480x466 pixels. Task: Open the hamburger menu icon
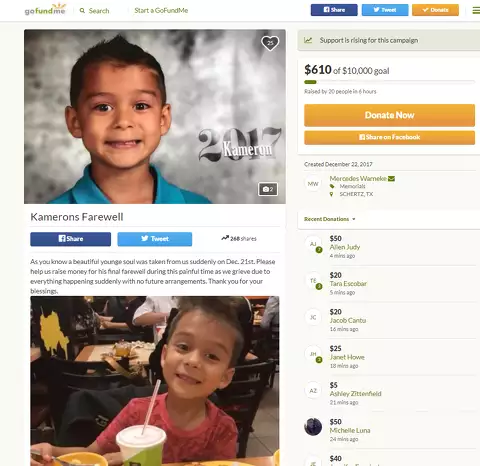(x=476, y=10)
